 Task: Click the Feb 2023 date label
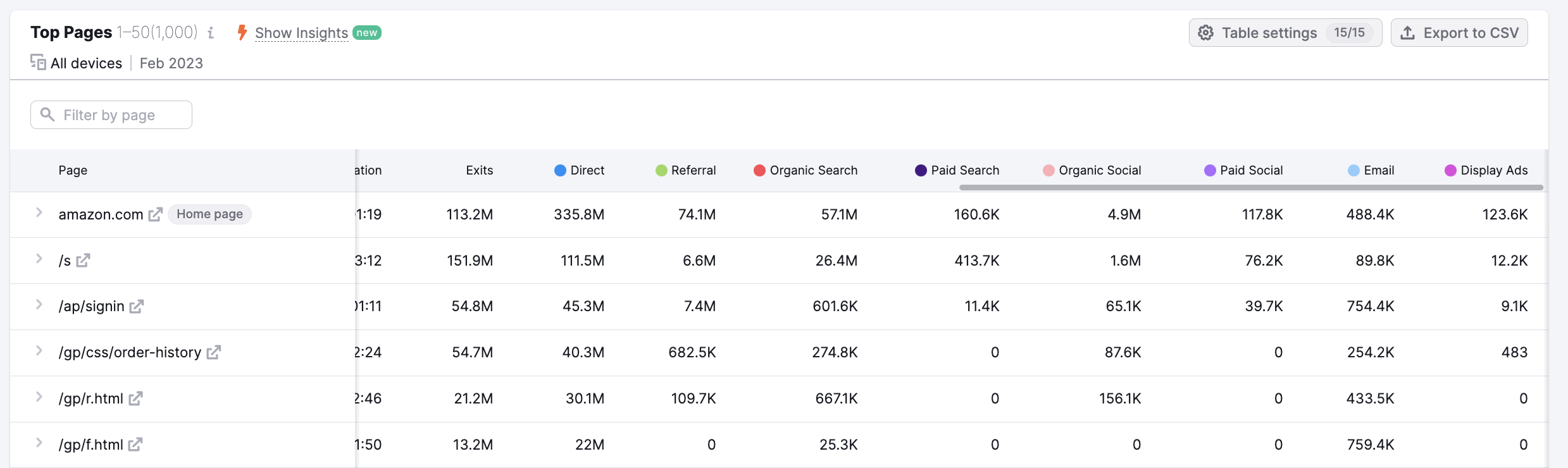171,63
